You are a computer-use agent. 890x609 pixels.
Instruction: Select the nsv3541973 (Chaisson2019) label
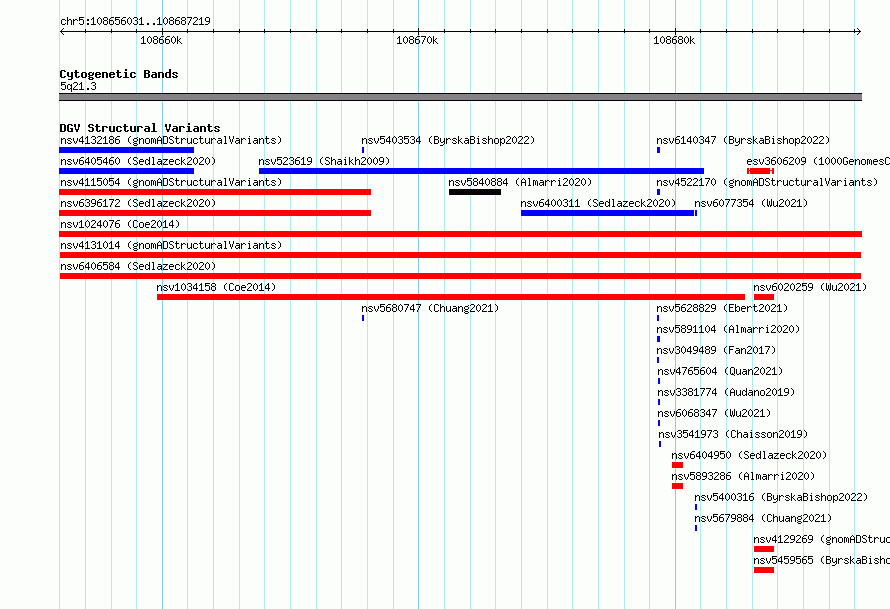click(733, 434)
